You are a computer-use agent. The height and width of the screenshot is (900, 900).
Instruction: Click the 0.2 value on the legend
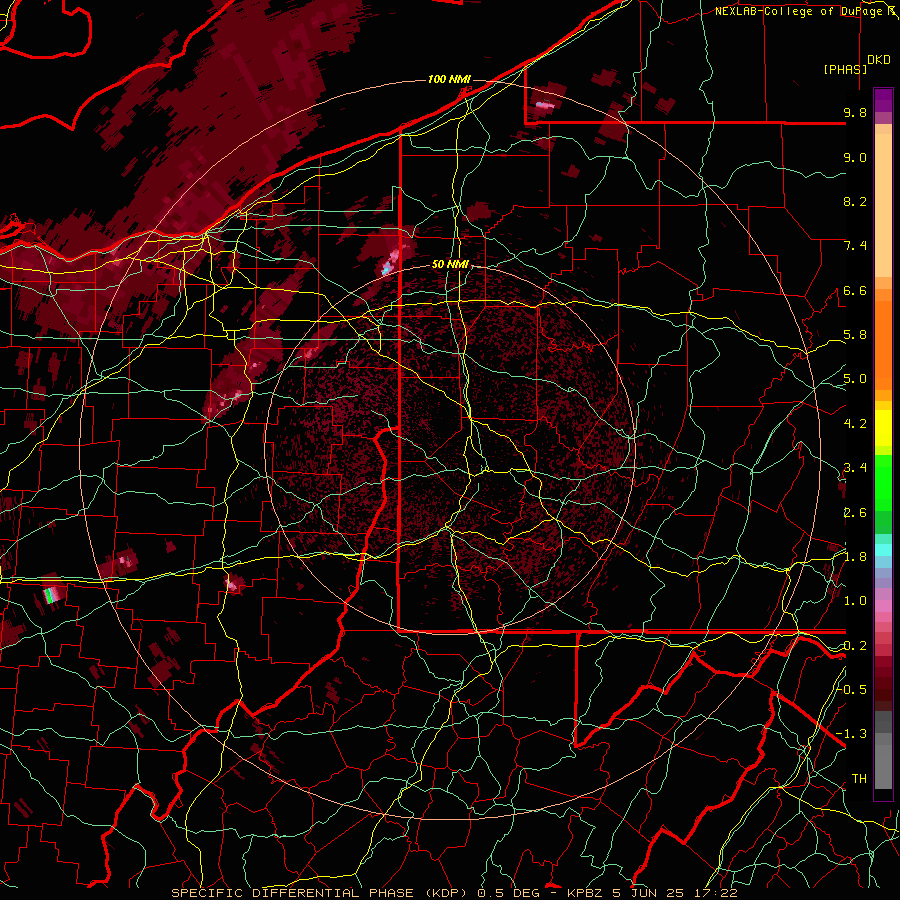[x=855, y=646]
